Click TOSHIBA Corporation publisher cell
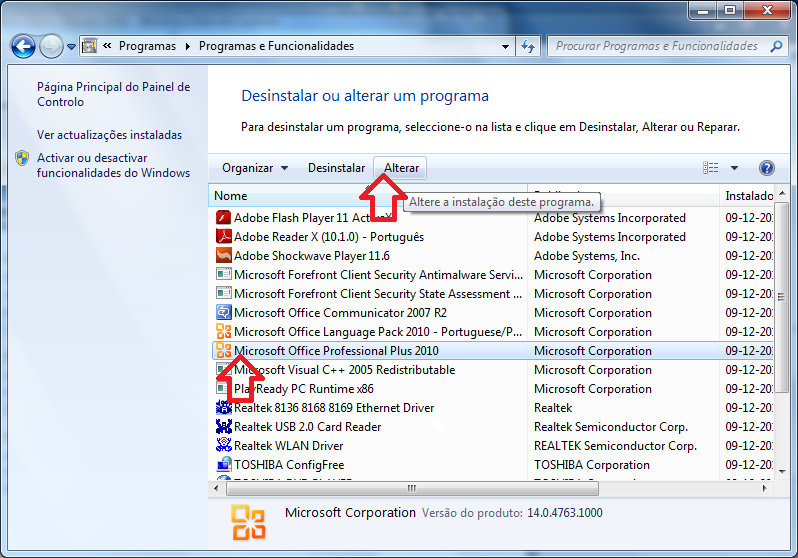The image size is (798, 558). click(592, 465)
